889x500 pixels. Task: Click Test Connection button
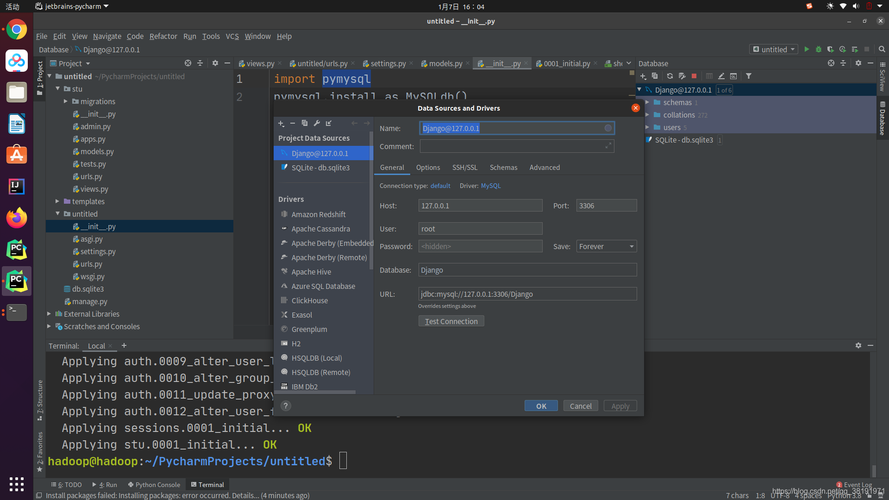click(x=451, y=321)
